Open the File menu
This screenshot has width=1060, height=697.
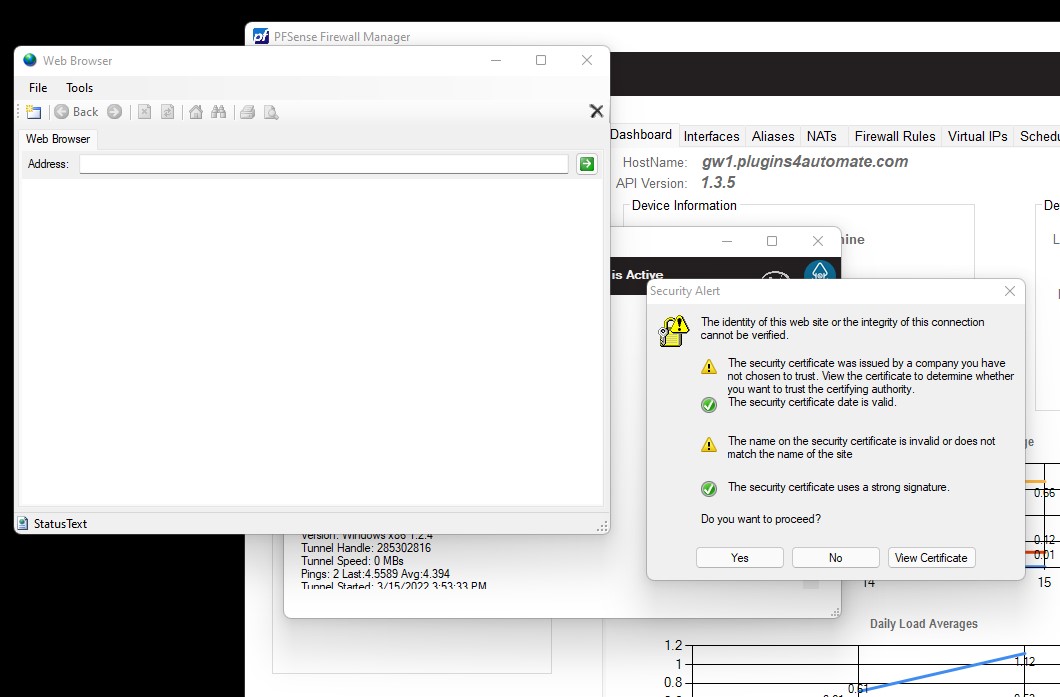click(37, 88)
